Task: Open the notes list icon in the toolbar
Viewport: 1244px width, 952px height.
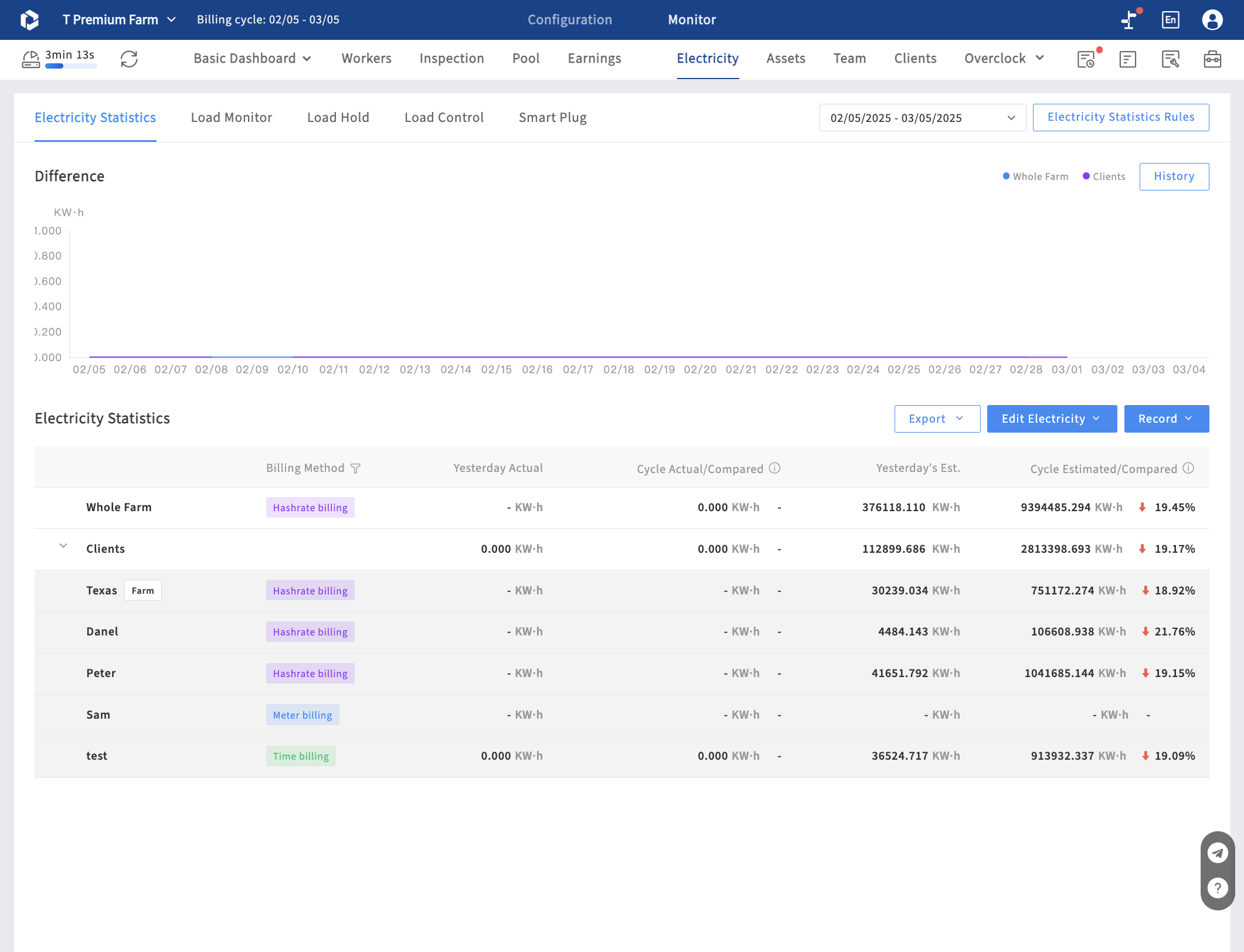Action: [x=1128, y=59]
